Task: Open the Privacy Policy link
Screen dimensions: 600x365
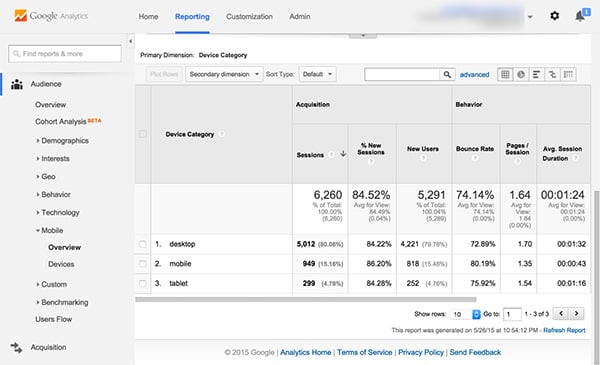Action: [x=421, y=352]
